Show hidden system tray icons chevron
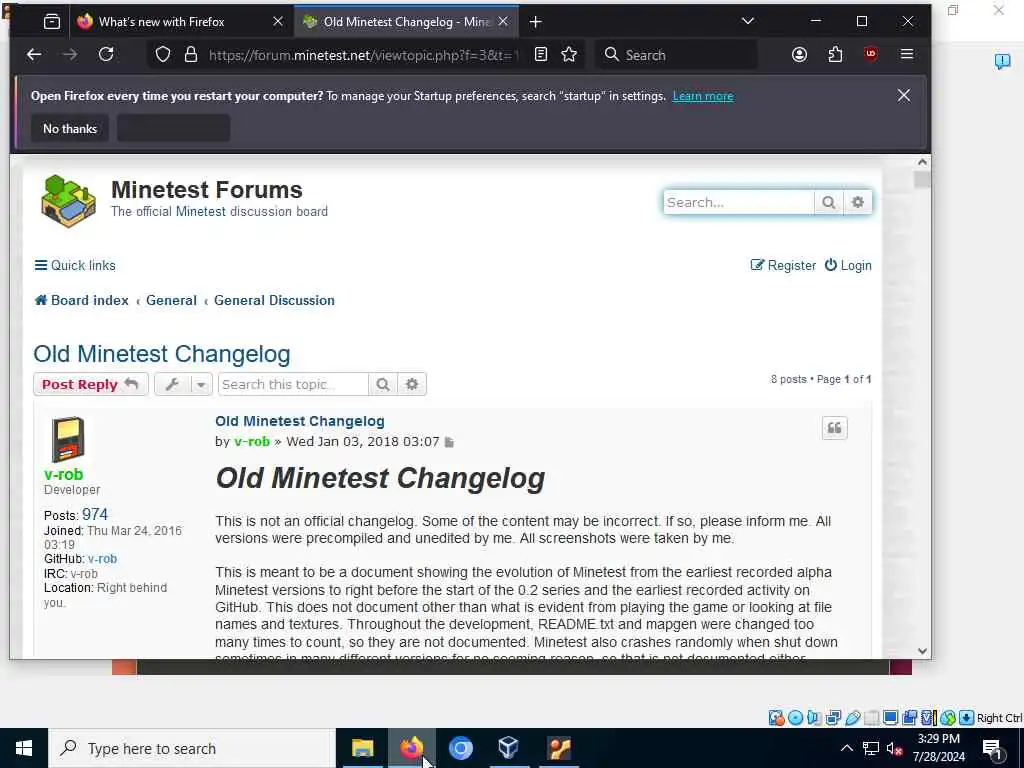Image resolution: width=1024 pixels, height=768 pixels. (x=846, y=748)
